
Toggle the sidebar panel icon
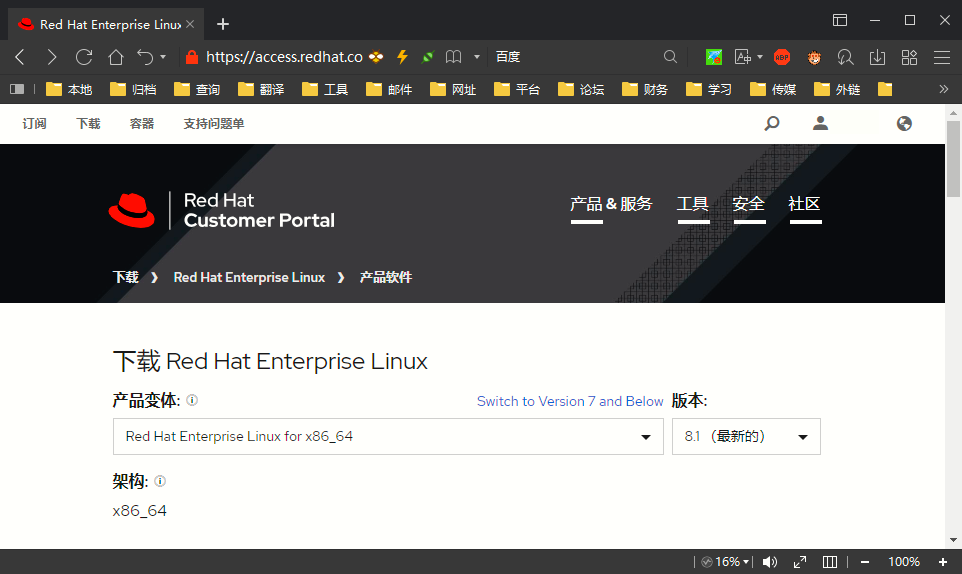click(17, 90)
